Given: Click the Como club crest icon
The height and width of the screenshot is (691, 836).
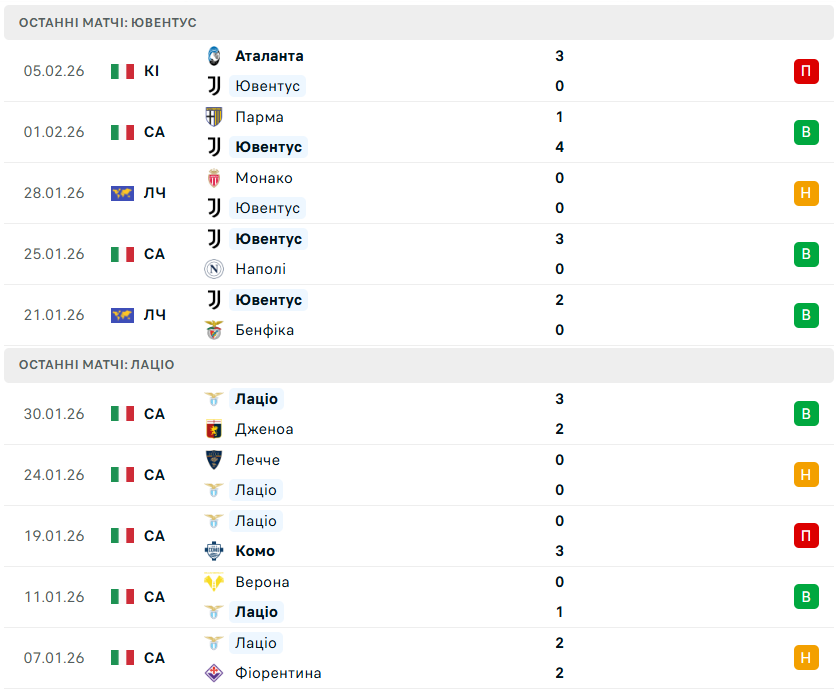Looking at the screenshot, I should [x=213, y=551].
